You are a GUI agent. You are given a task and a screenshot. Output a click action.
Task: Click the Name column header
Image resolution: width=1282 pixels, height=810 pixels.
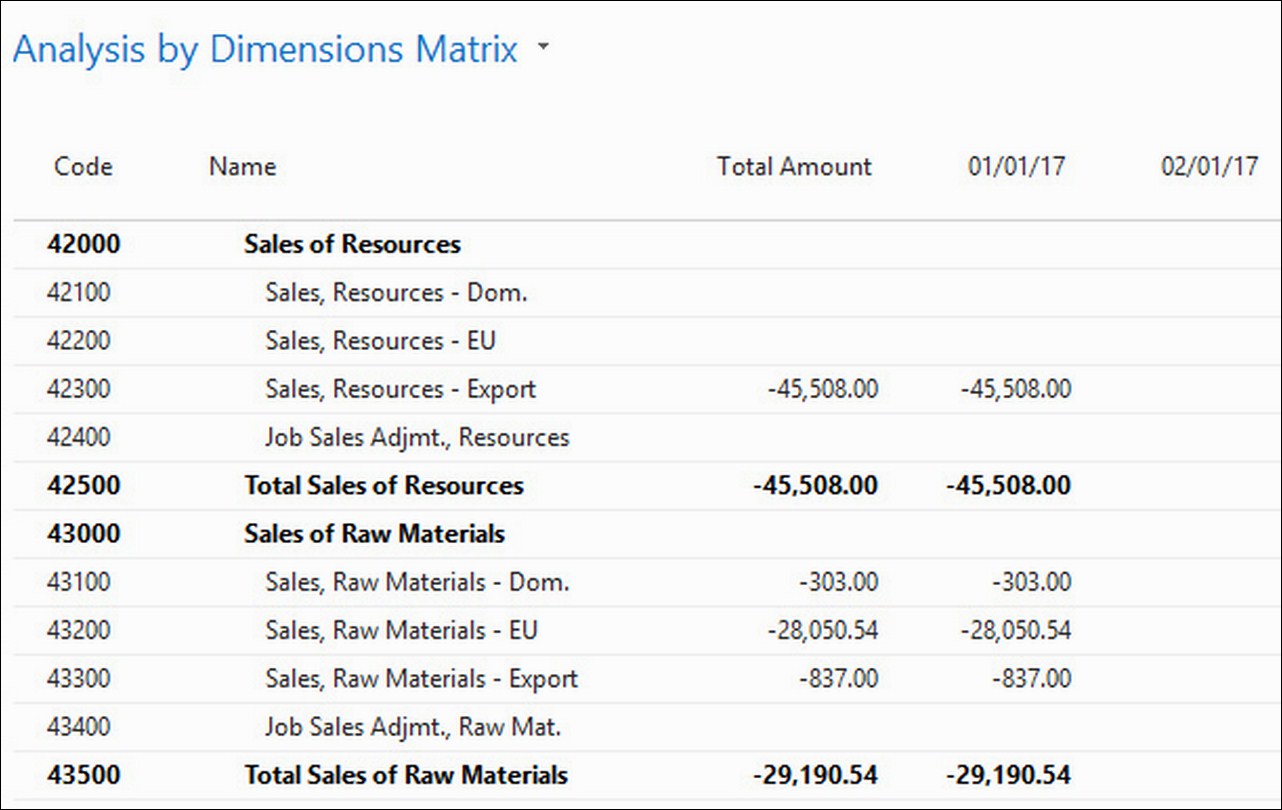click(x=242, y=166)
